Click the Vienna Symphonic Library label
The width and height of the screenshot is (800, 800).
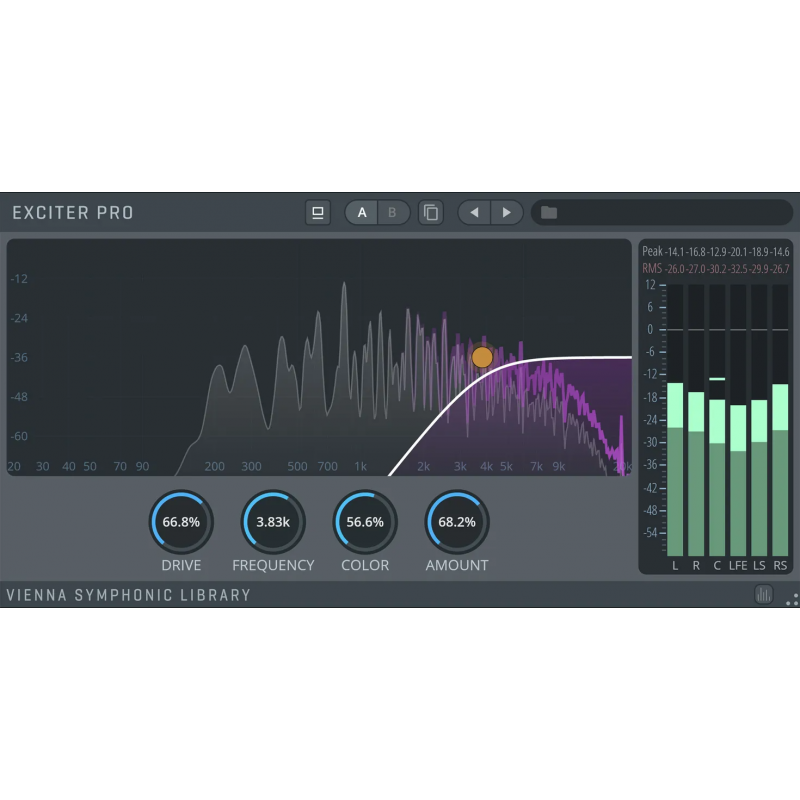pos(128,595)
